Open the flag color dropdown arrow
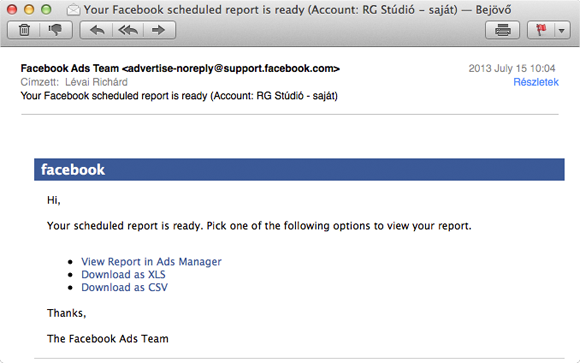The height and width of the screenshot is (363, 580). (x=562, y=30)
